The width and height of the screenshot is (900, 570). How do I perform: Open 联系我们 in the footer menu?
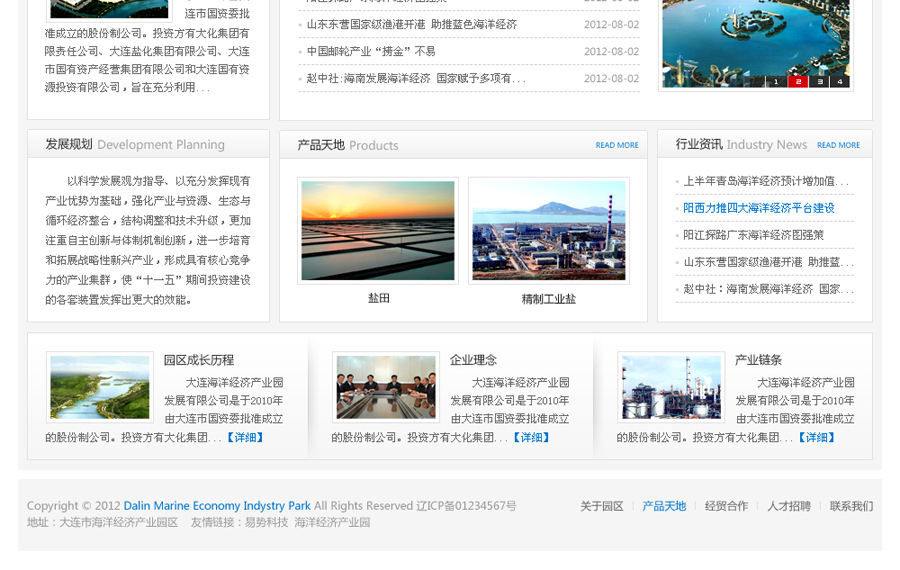(851, 506)
